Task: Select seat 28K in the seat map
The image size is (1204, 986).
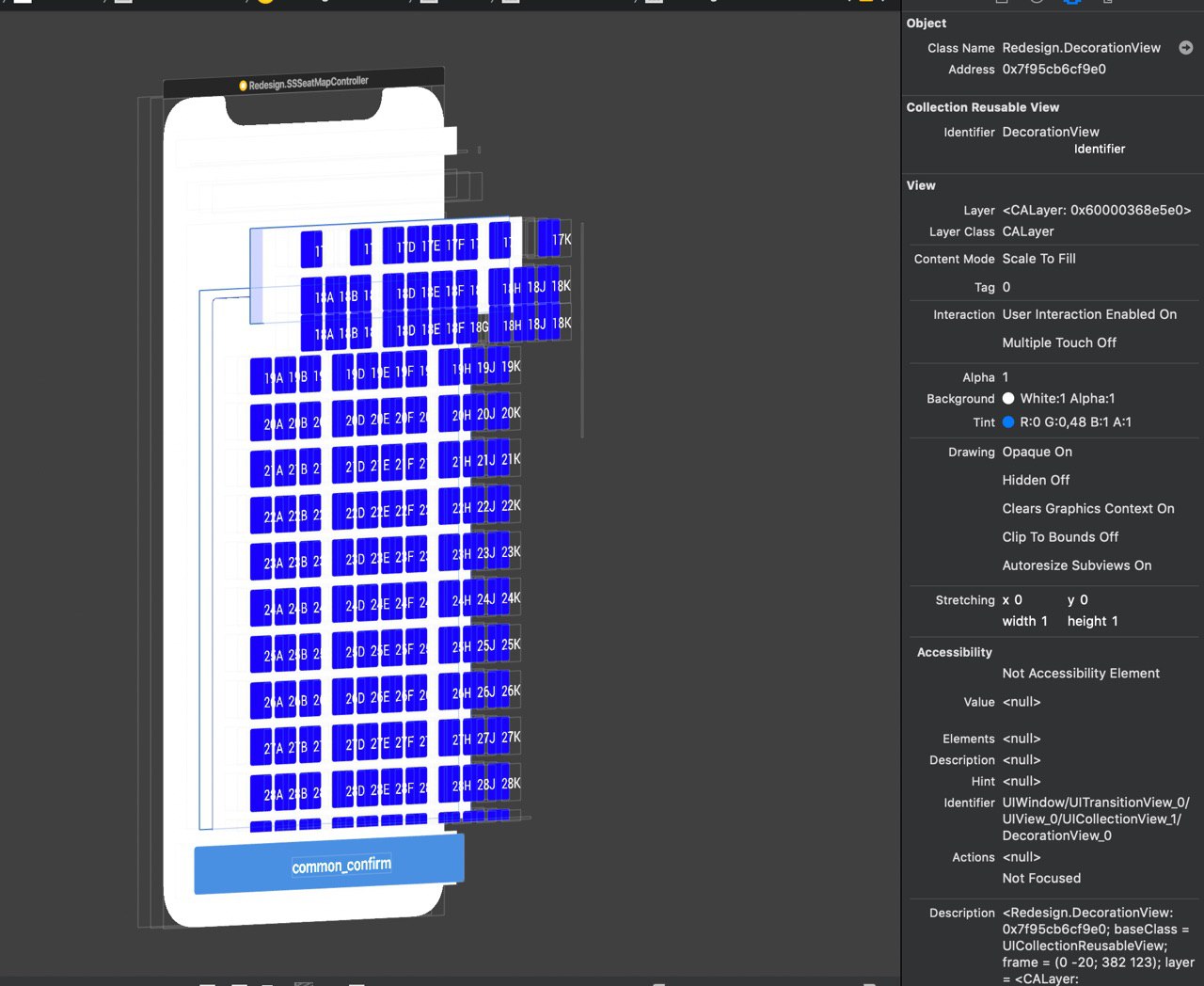Action: (x=511, y=784)
